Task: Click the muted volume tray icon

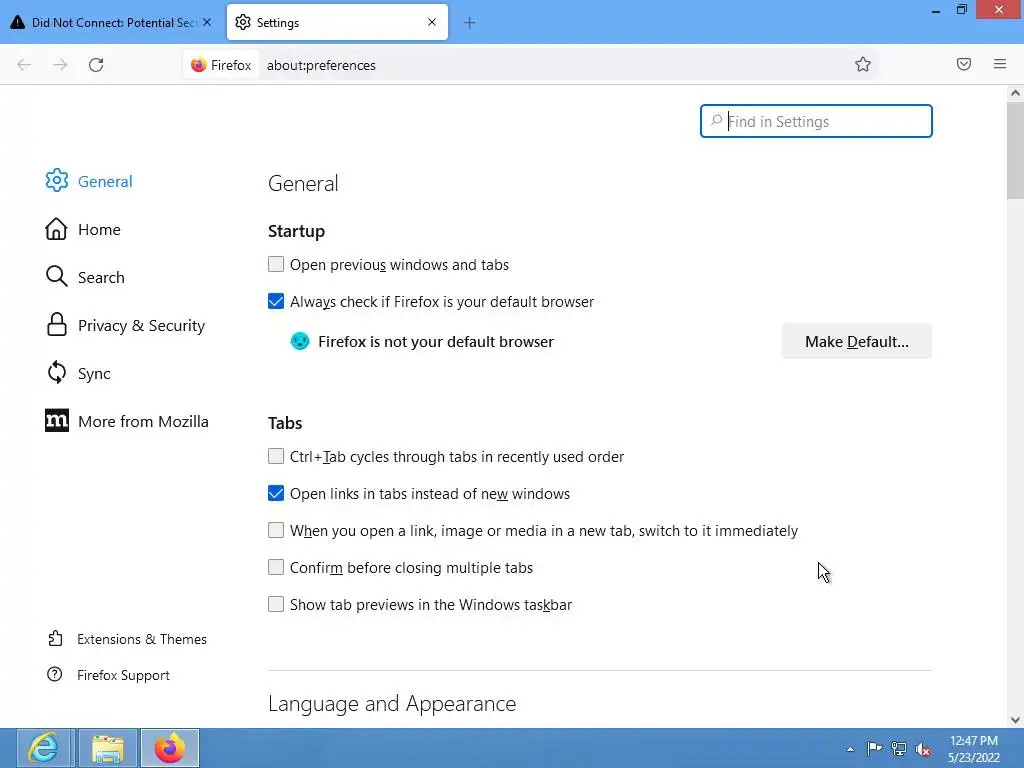Action: tap(923, 749)
